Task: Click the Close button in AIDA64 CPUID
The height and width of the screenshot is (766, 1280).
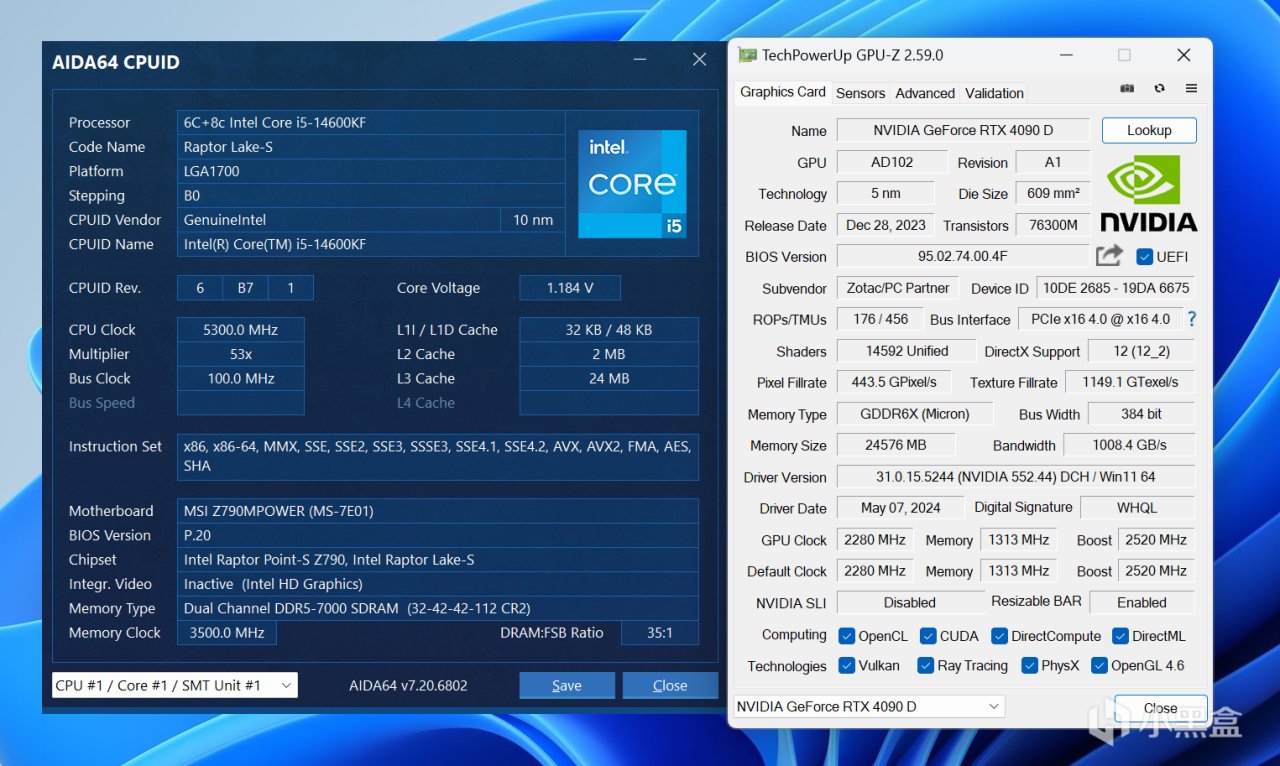Action: (x=670, y=685)
